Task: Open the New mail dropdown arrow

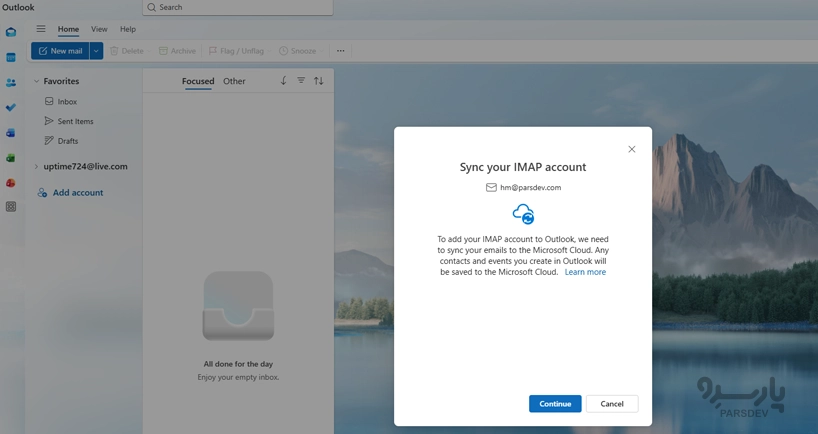Action: 96,51
